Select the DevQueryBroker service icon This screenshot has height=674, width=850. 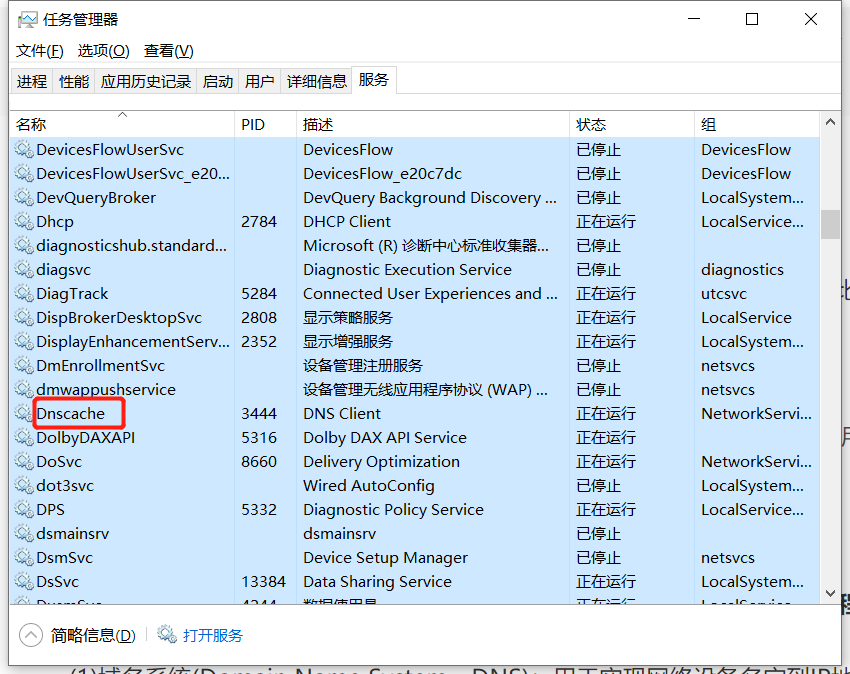tap(24, 197)
